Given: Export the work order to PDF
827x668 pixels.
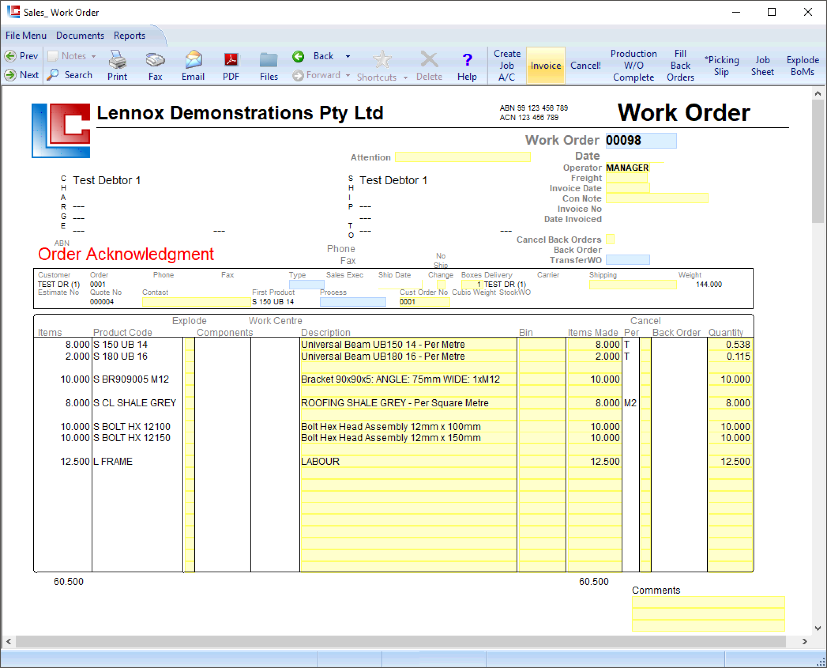Looking at the screenshot, I should click(x=231, y=65).
